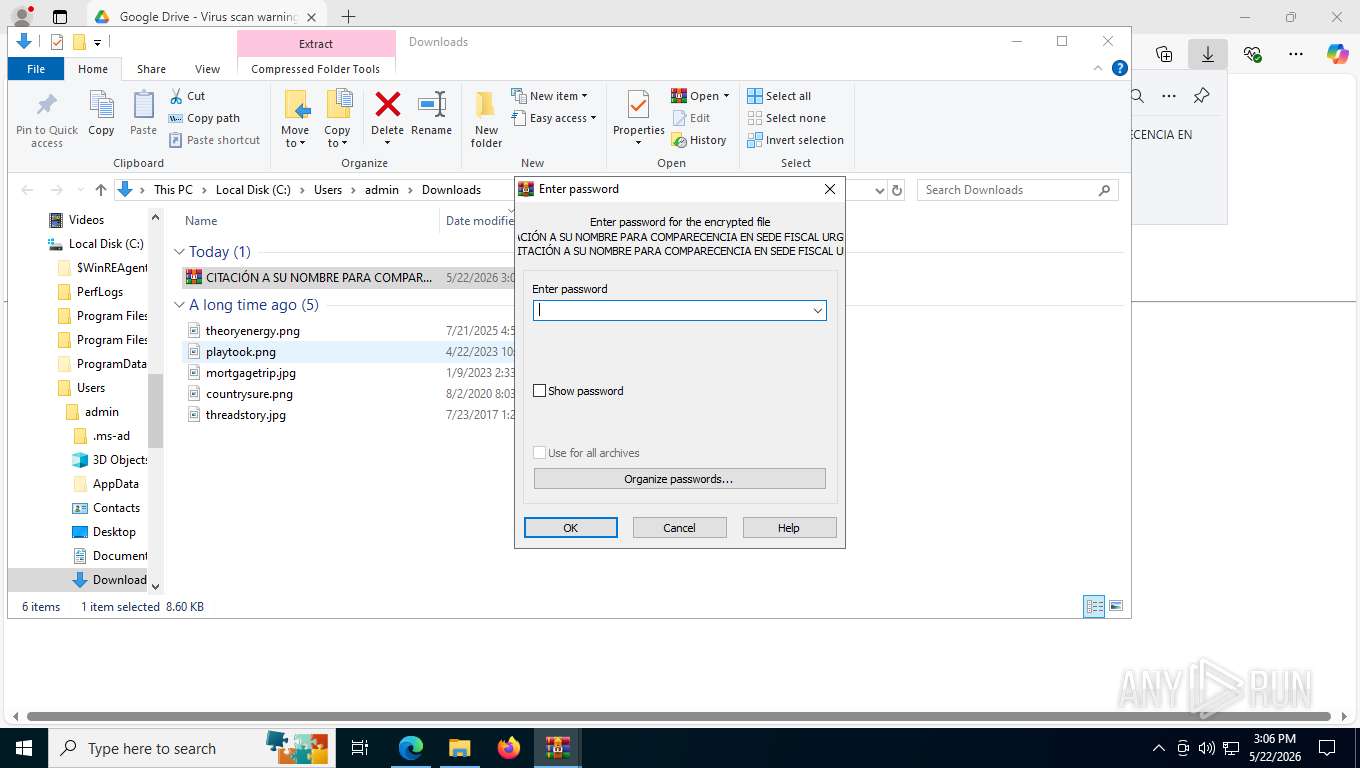Image resolution: width=1360 pixels, height=768 pixels.
Task: Click Select none in ribbon
Action: (786, 118)
